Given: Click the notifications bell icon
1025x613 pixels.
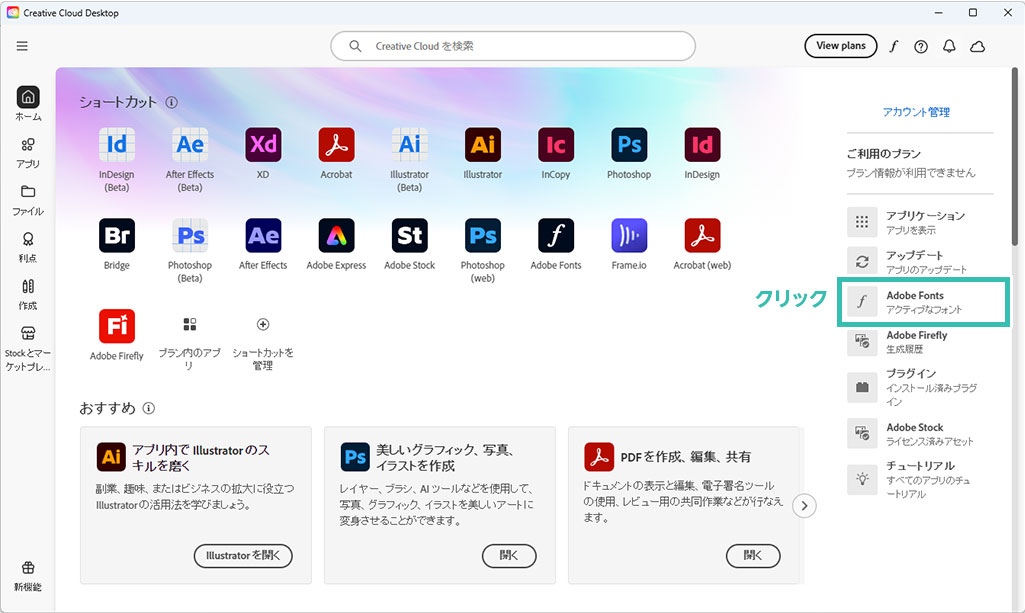Looking at the screenshot, I should [x=949, y=46].
